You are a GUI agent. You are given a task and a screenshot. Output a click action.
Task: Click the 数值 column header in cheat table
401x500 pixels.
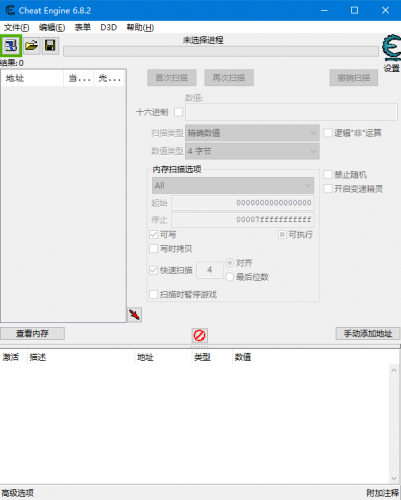[x=243, y=357]
